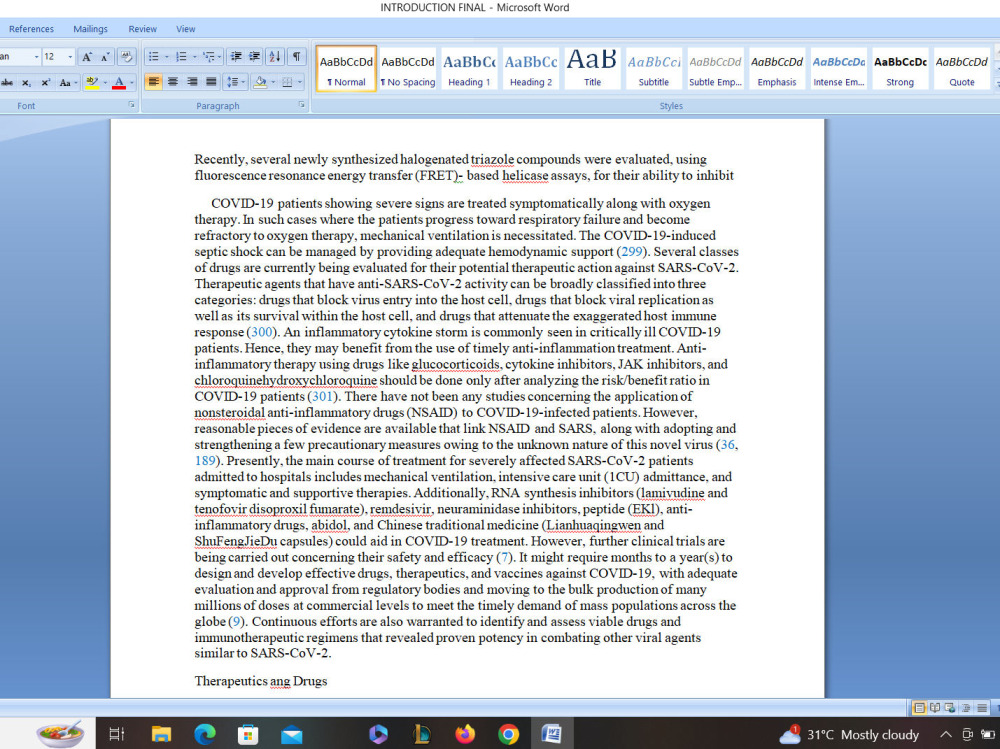Toggle show/hide paragraph marks
1000x749 pixels.
[297, 57]
